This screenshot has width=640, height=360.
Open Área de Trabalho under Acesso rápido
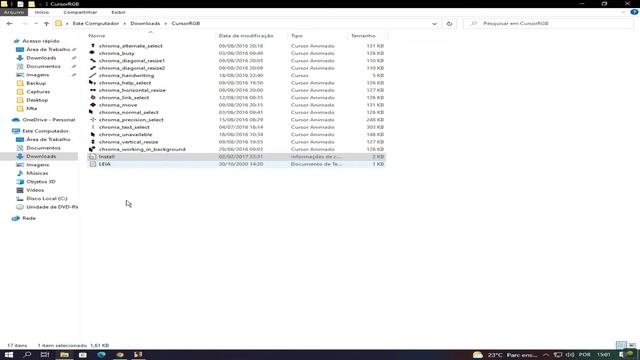[48, 49]
